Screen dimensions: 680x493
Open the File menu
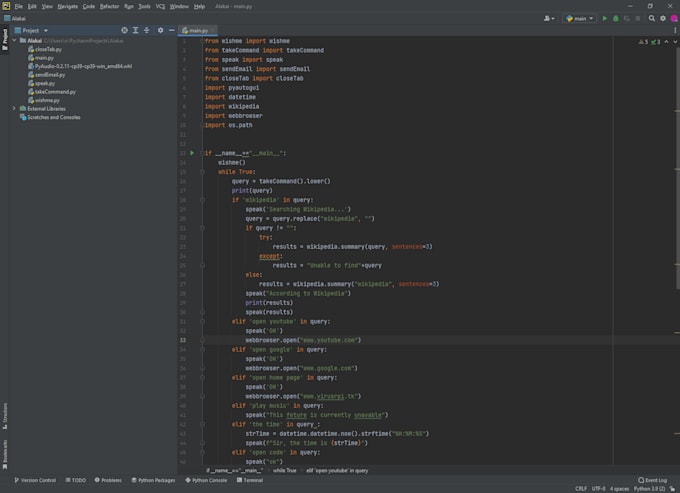[x=18, y=7]
